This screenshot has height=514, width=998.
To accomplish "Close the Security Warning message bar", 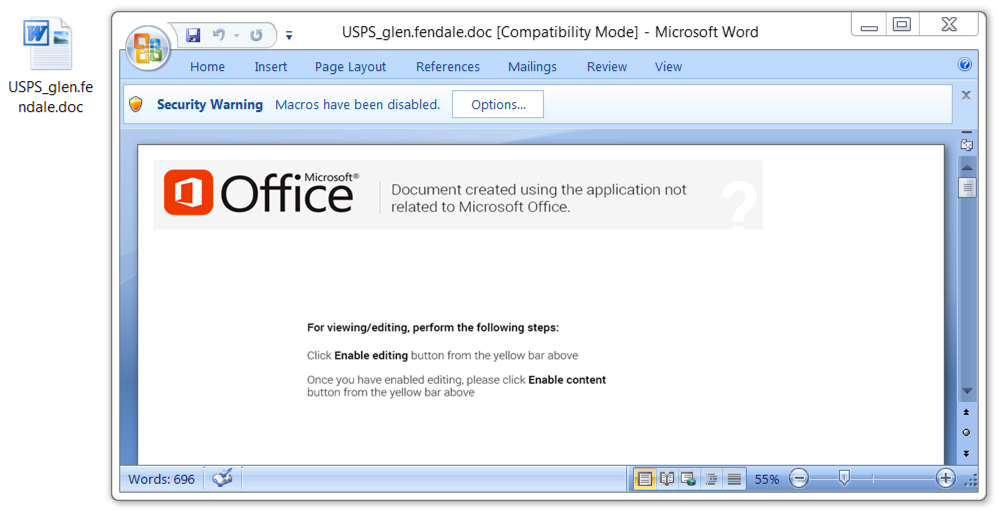I will point(966,95).
